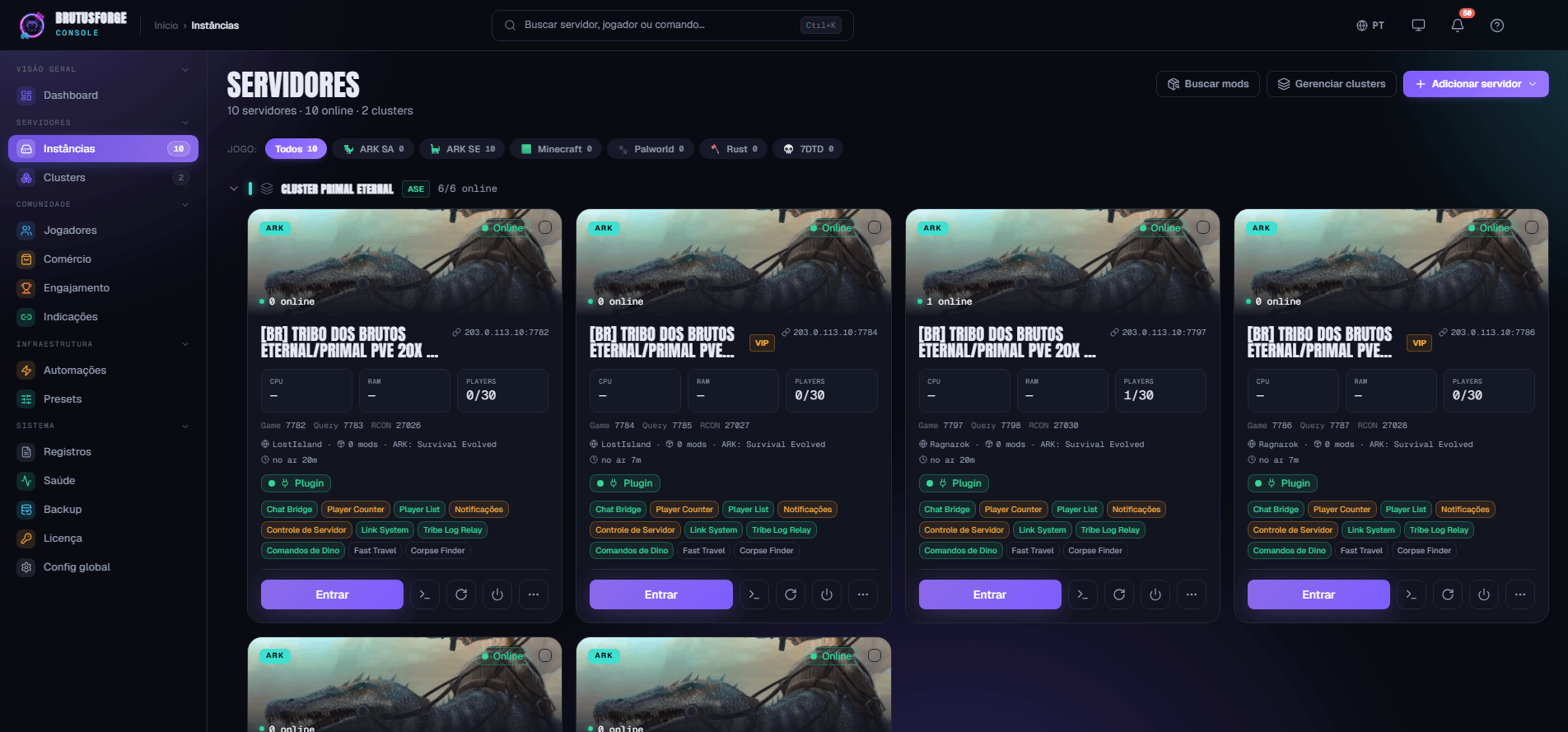The width and height of the screenshot is (1568, 732).
Task: Copy the address 203.0.113.10:7797
Action: 1158,333
